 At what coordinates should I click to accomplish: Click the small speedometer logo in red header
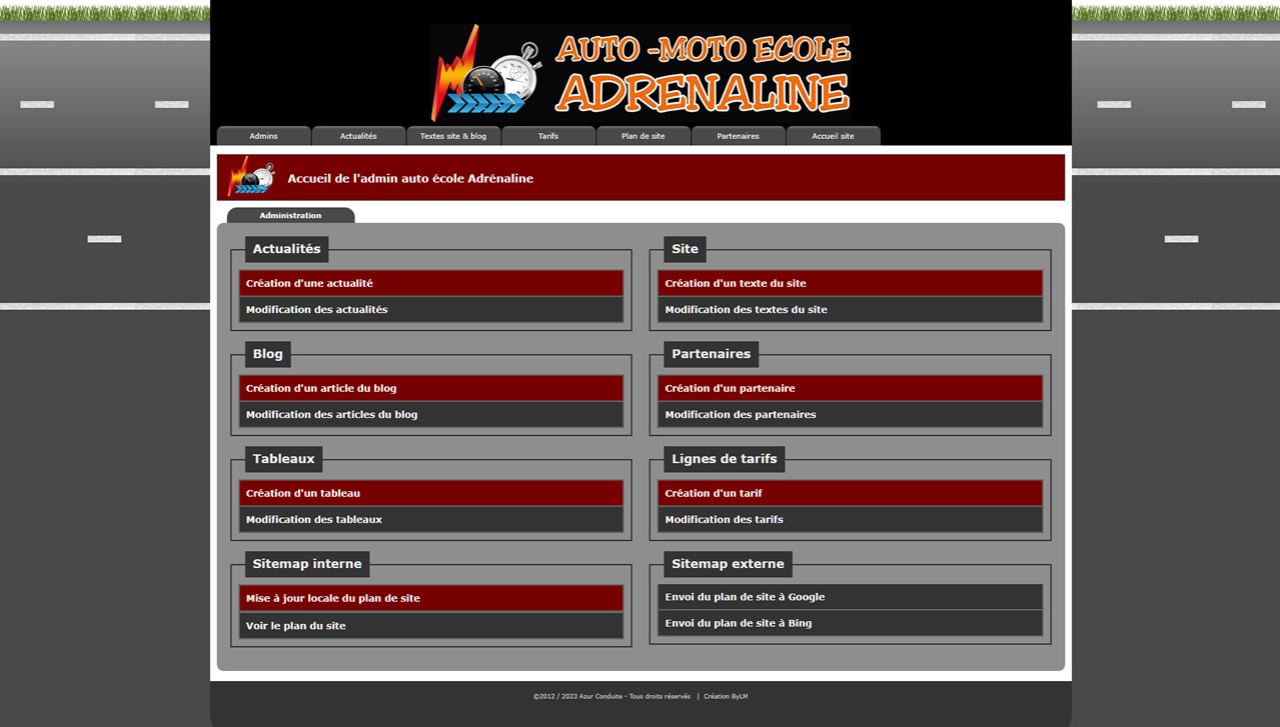pos(251,177)
